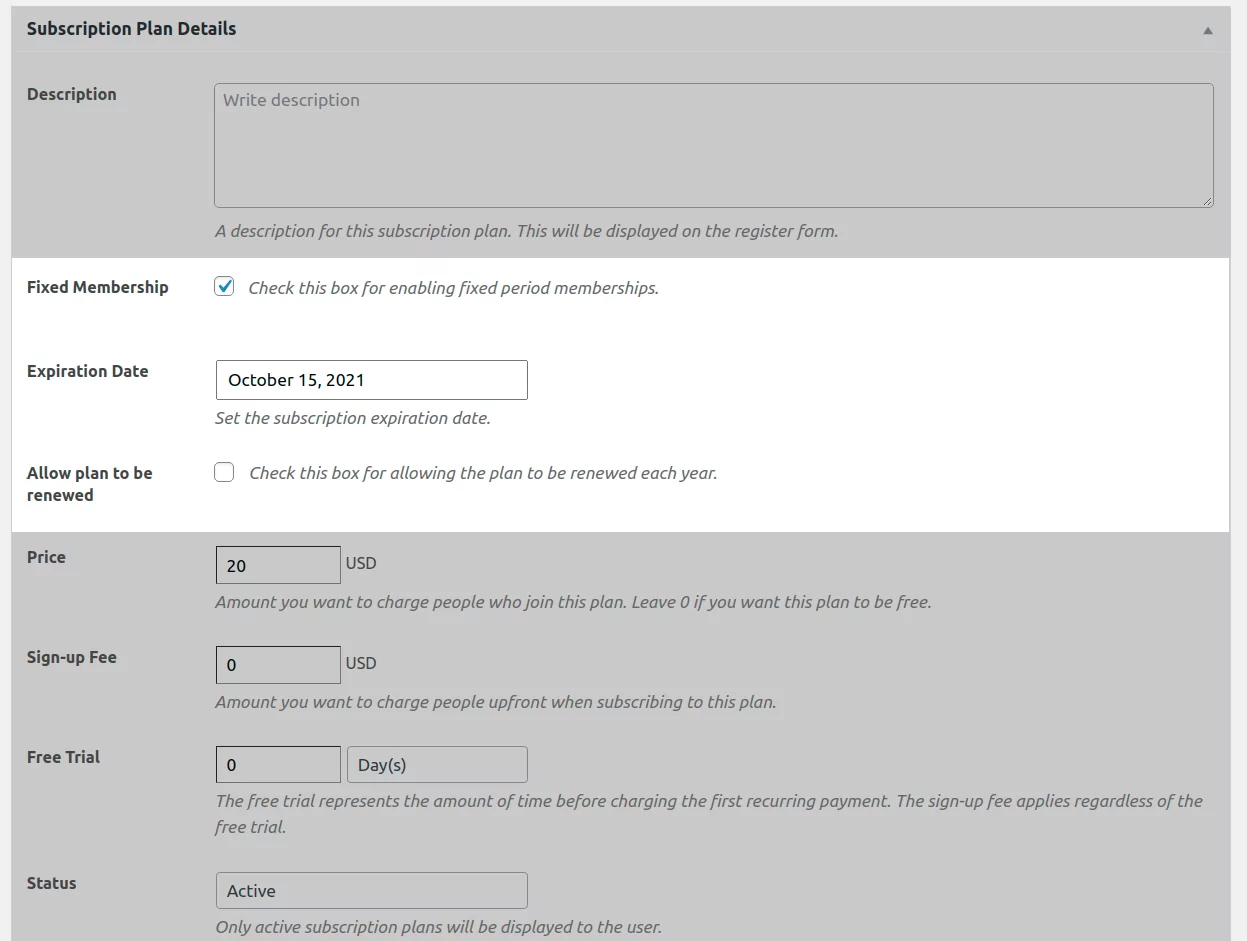Click the description textarea's corner resize handle
Screen dimensions: 1247x941
click(x=1207, y=201)
